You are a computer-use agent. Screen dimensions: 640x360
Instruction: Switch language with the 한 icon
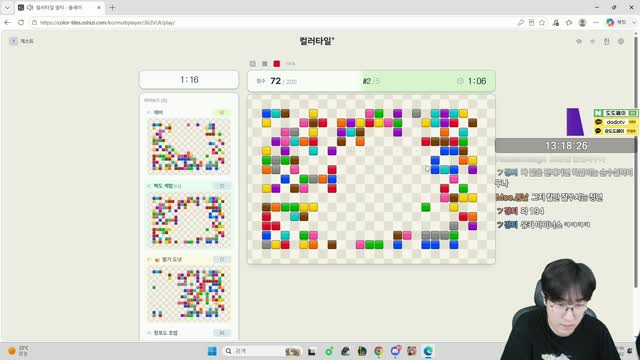[607, 41]
